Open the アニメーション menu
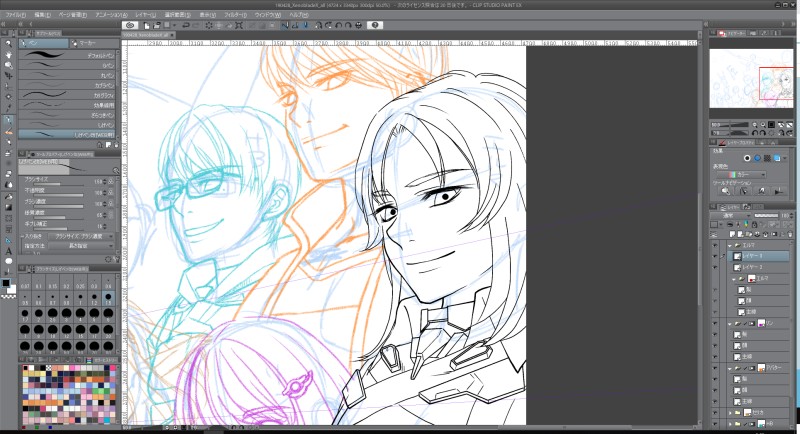Viewport: 800px width, 434px height. point(111,15)
